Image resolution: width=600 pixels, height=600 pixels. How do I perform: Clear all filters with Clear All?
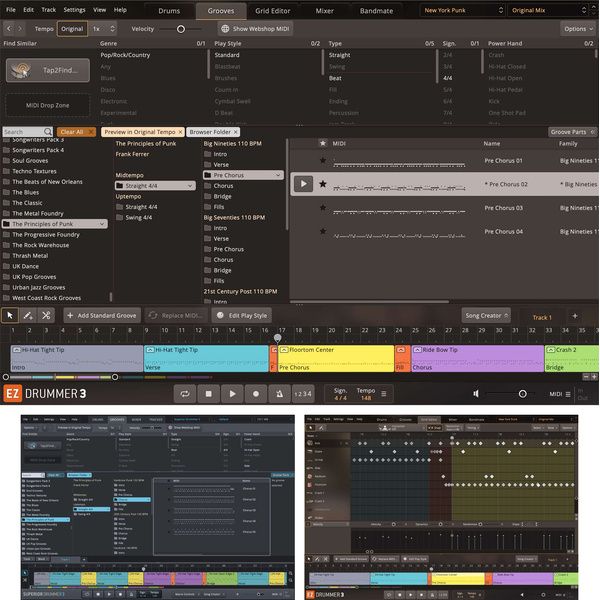(76, 132)
